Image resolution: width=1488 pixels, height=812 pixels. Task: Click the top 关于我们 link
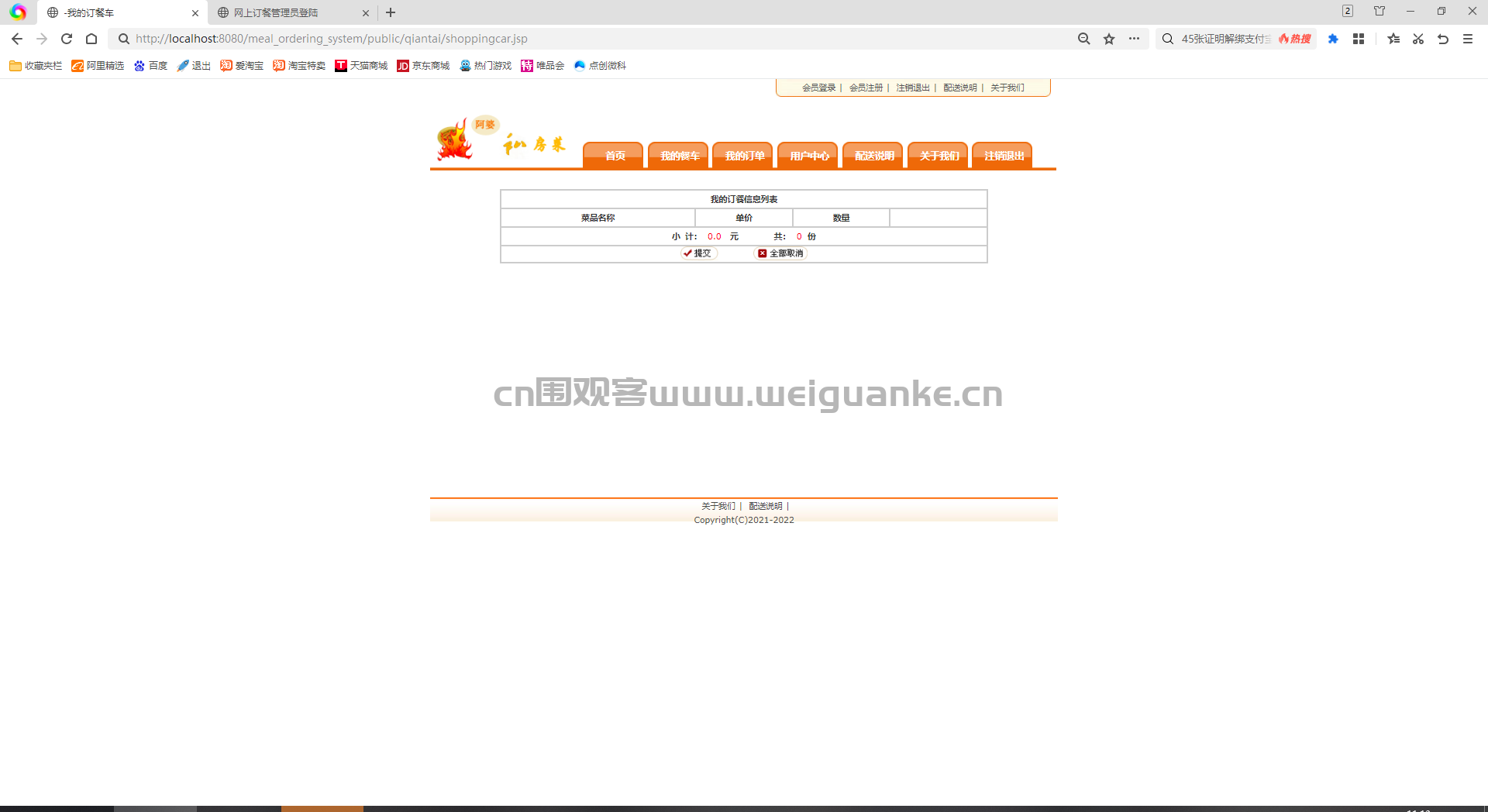(x=1007, y=88)
